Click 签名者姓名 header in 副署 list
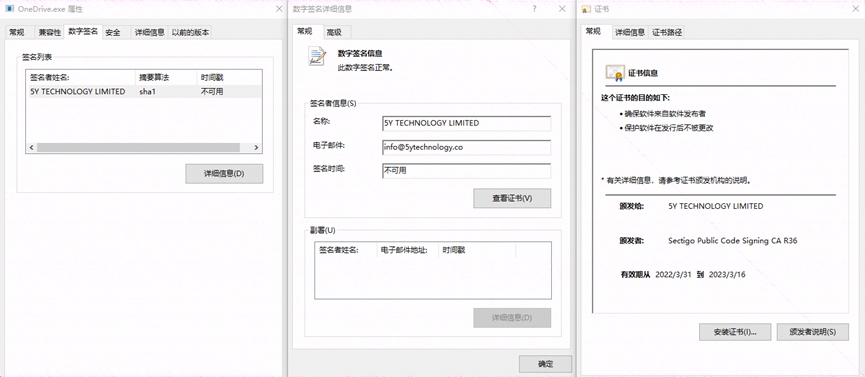865x377 pixels. point(346,250)
